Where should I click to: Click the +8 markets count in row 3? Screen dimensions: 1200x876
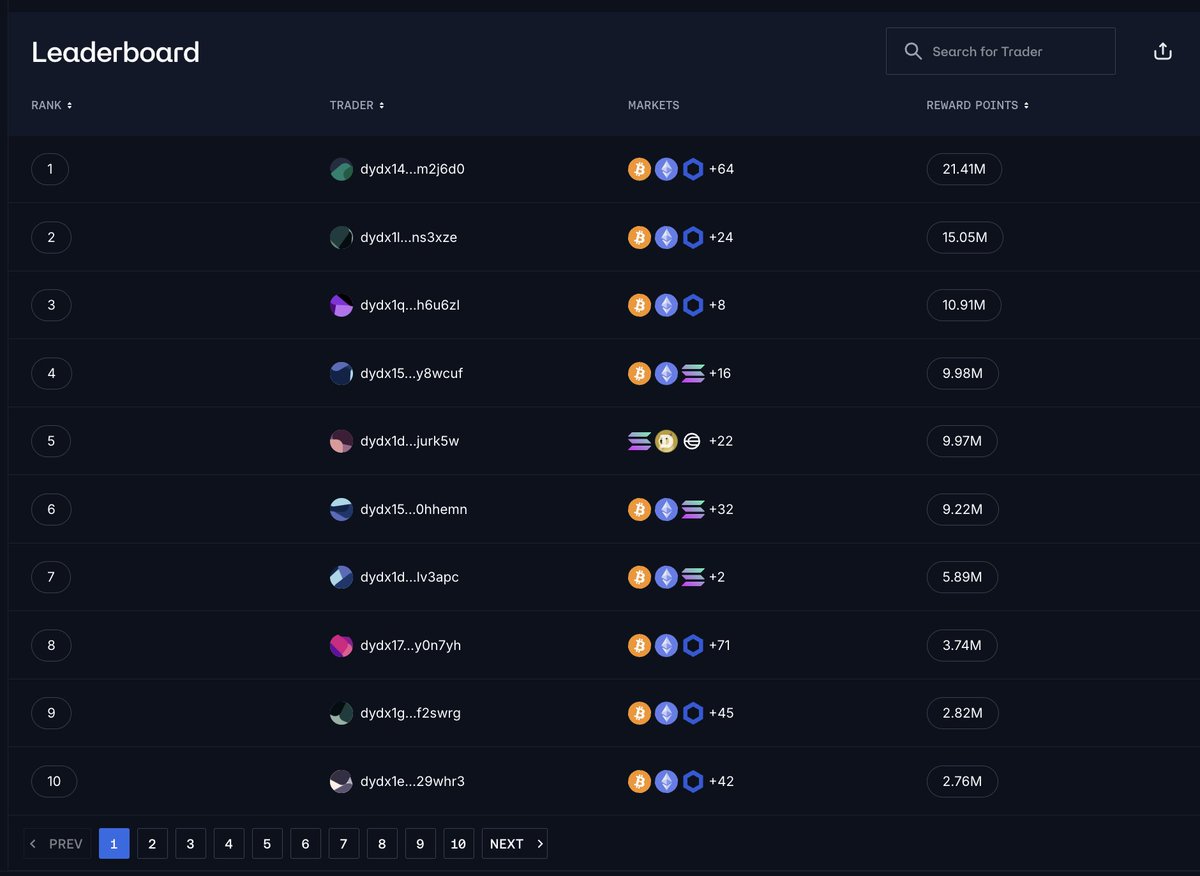(x=717, y=305)
